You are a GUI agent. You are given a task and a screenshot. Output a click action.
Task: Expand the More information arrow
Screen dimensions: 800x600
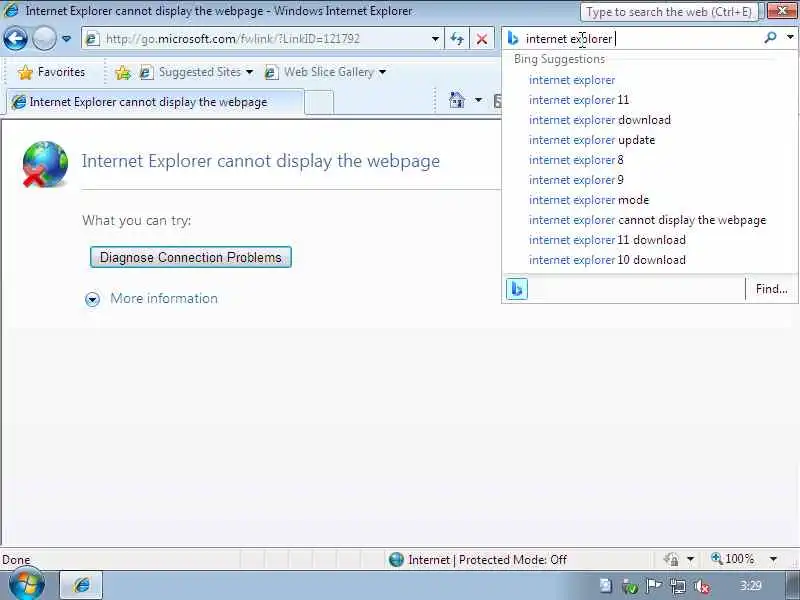[x=92, y=299]
